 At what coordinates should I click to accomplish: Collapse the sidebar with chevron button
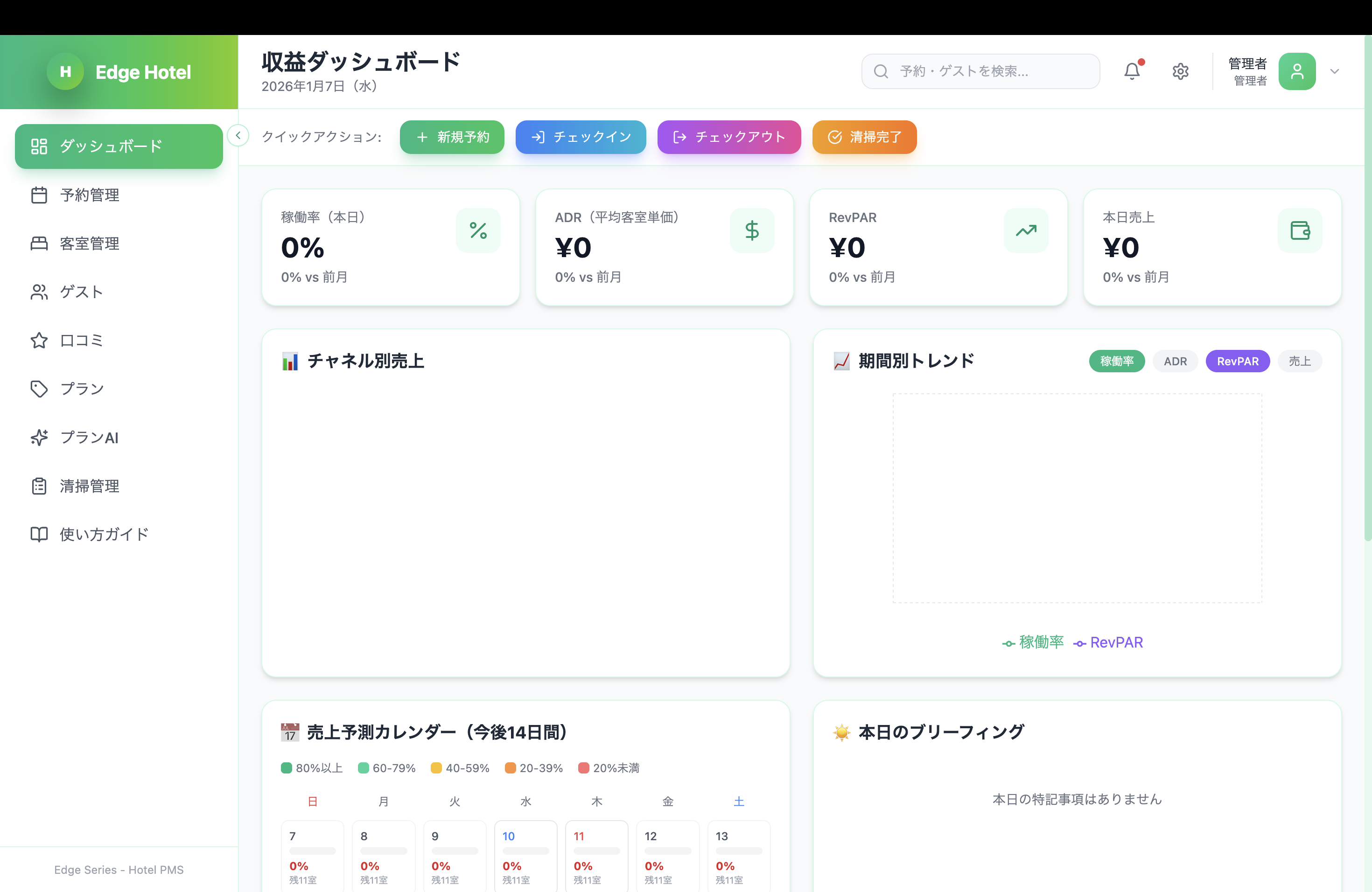[238, 135]
